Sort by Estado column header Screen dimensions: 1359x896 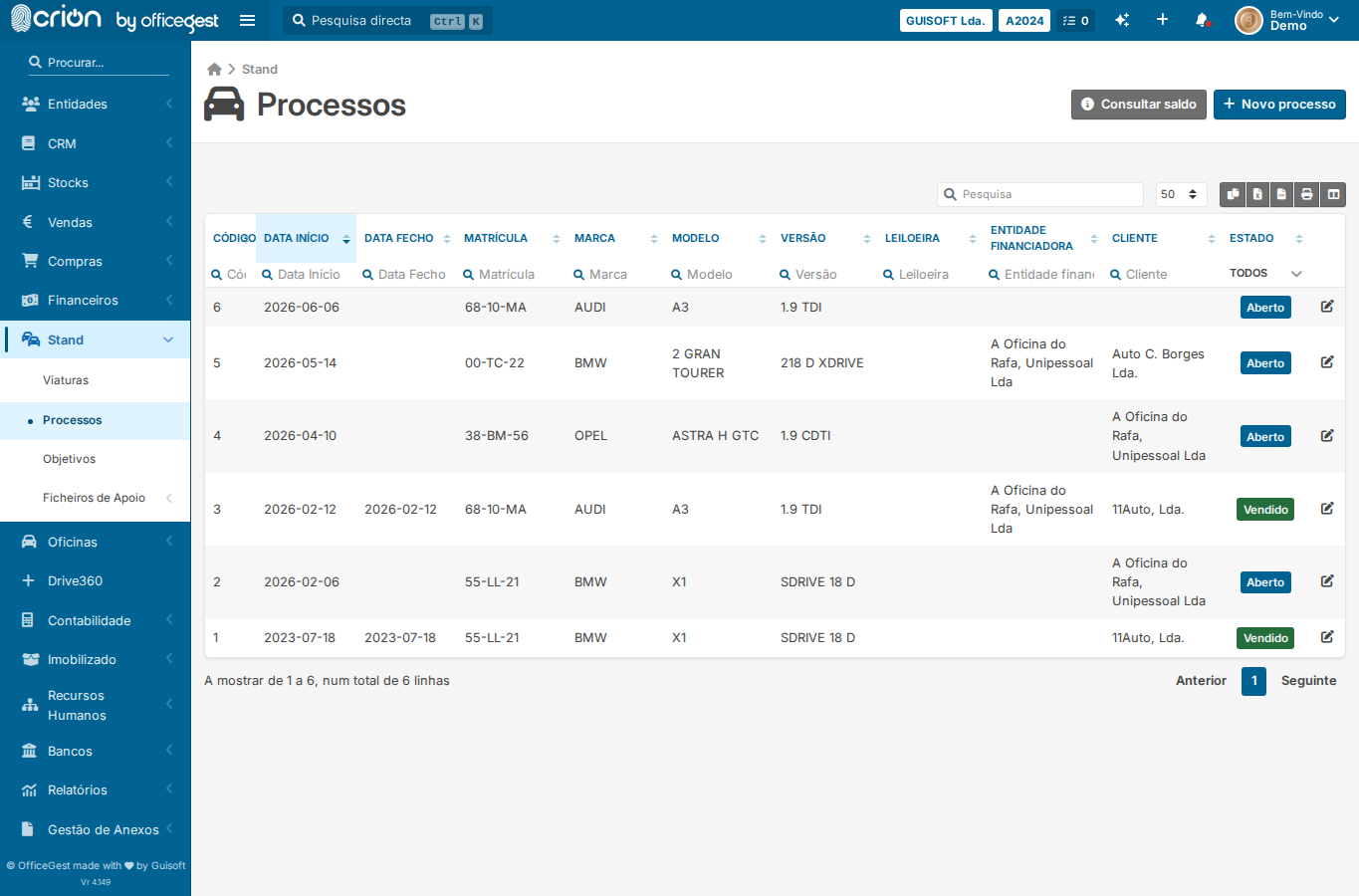pyautogui.click(x=1265, y=238)
